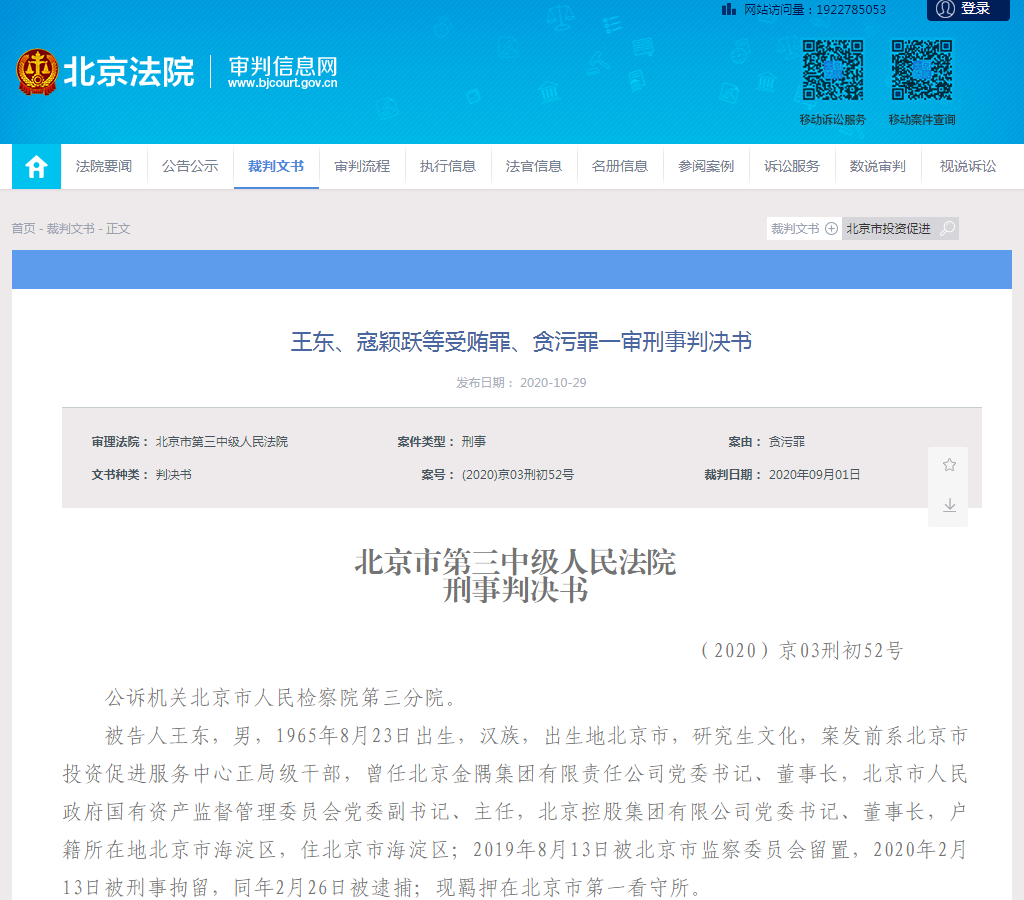Focus the search field containing 北京市投资促进

click(x=890, y=229)
